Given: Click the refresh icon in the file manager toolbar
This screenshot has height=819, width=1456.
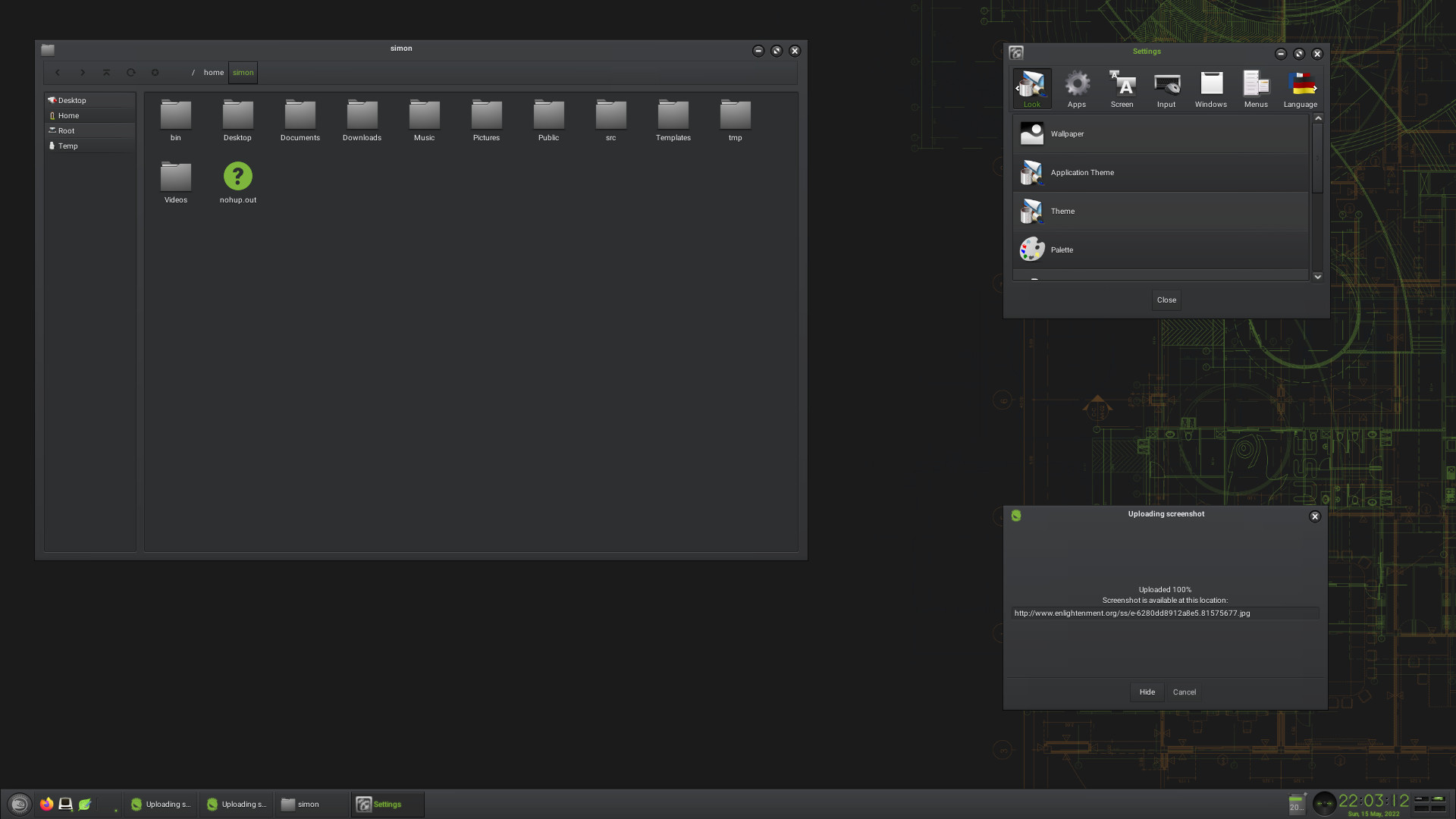Looking at the screenshot, I should [x=130, y=72].
